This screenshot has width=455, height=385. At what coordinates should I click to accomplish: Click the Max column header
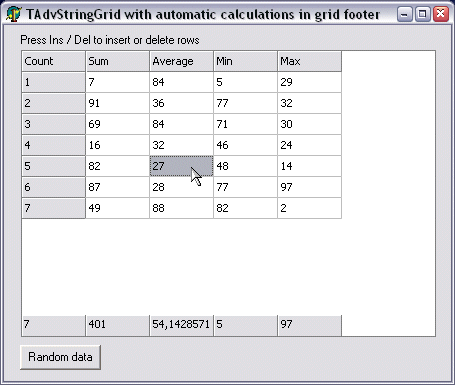[x=309, y=61]
